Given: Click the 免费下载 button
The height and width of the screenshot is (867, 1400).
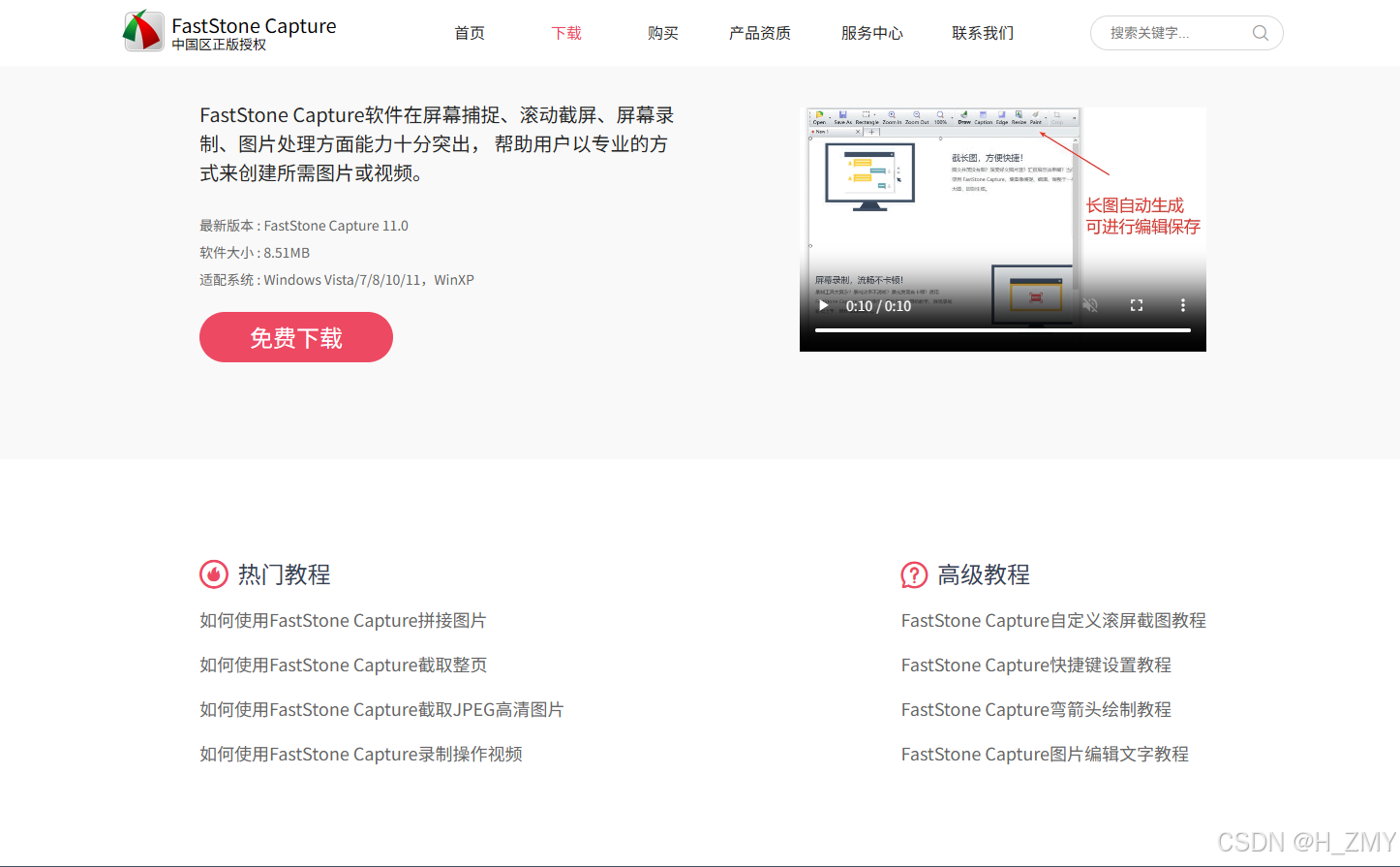Looking at the screenshot, I should tap(296, 337).
